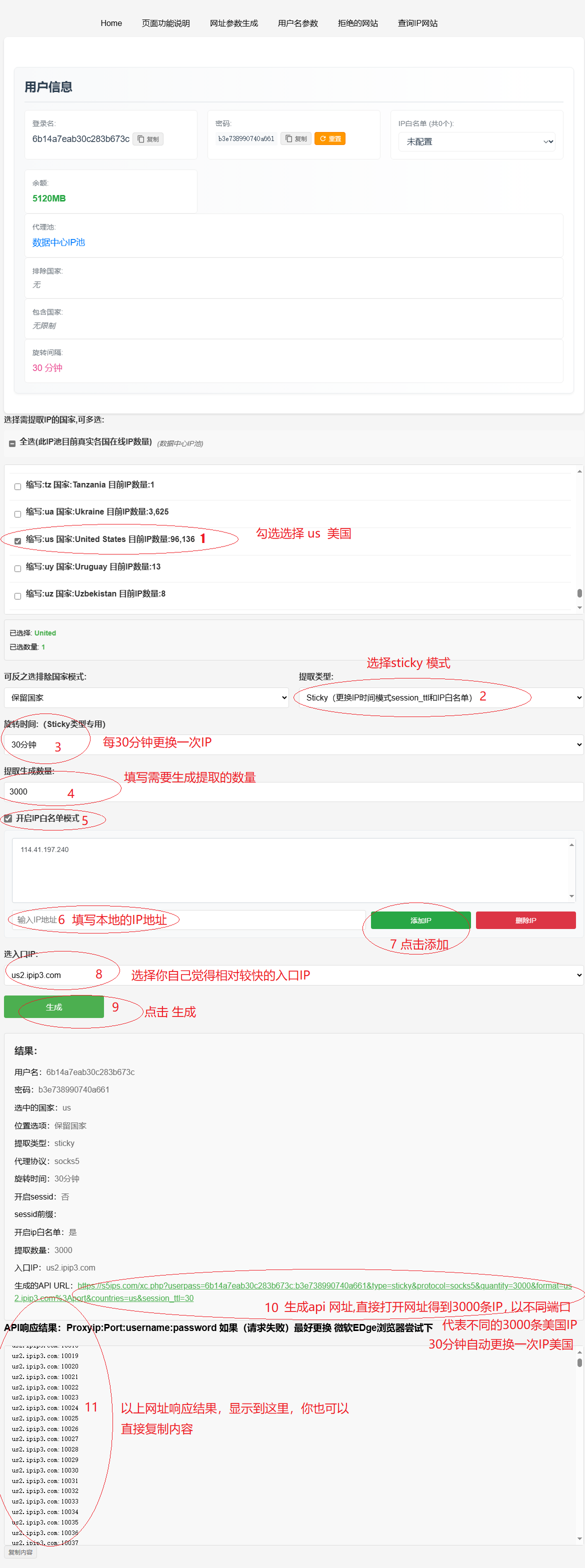Click the 输入IP地址 input field

click(188, 919)
